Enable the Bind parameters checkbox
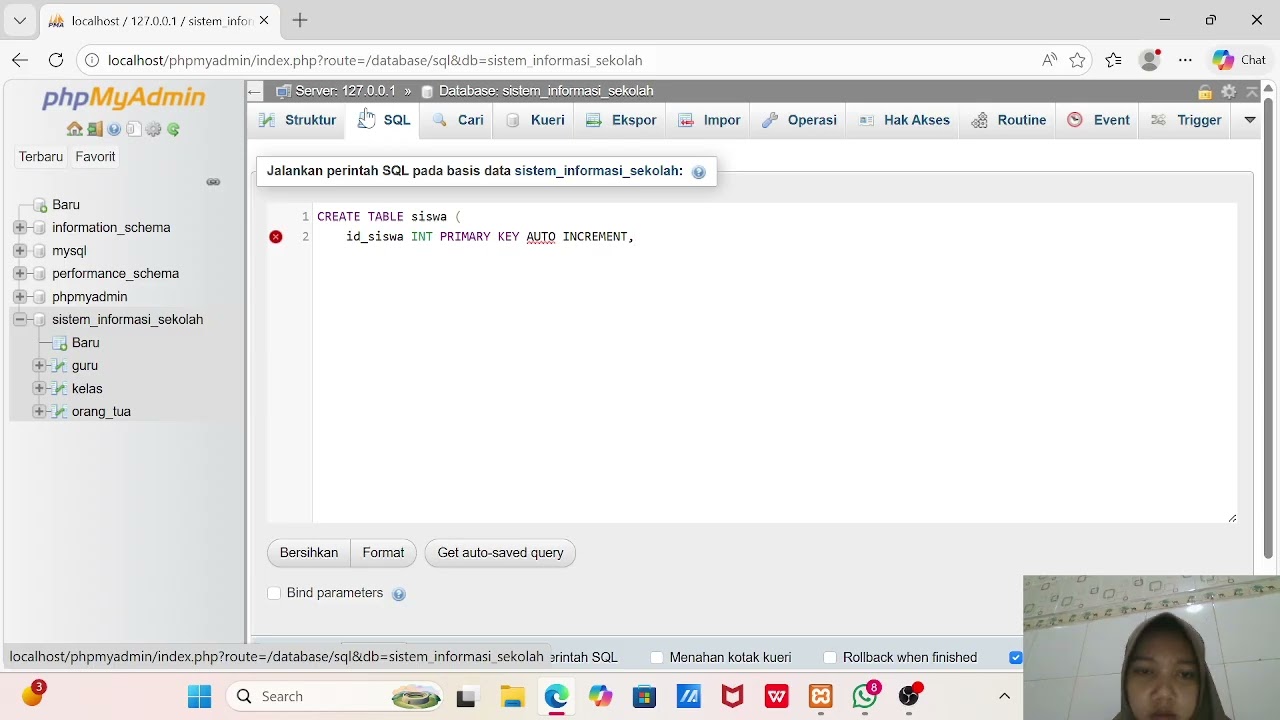Image resolution: width=1280 pixels, height=720 pixels. tap(274, 593)
